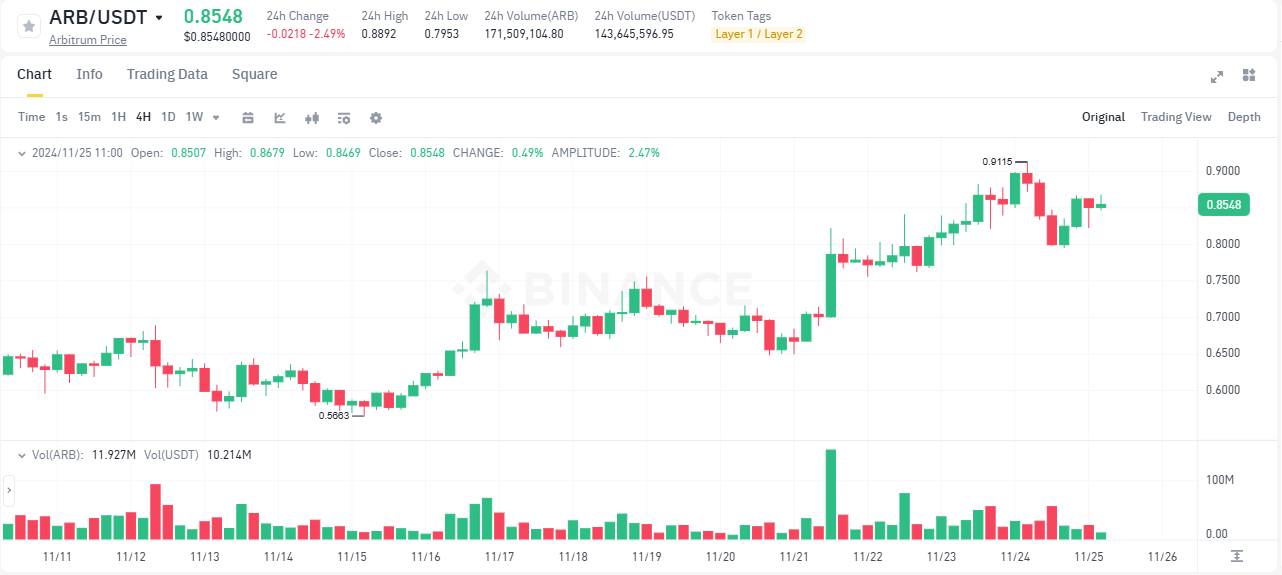Expand chart to fullscreen
This screenshot has height=575, width=1282.
pyautogui.click(x=1217, y=76)
